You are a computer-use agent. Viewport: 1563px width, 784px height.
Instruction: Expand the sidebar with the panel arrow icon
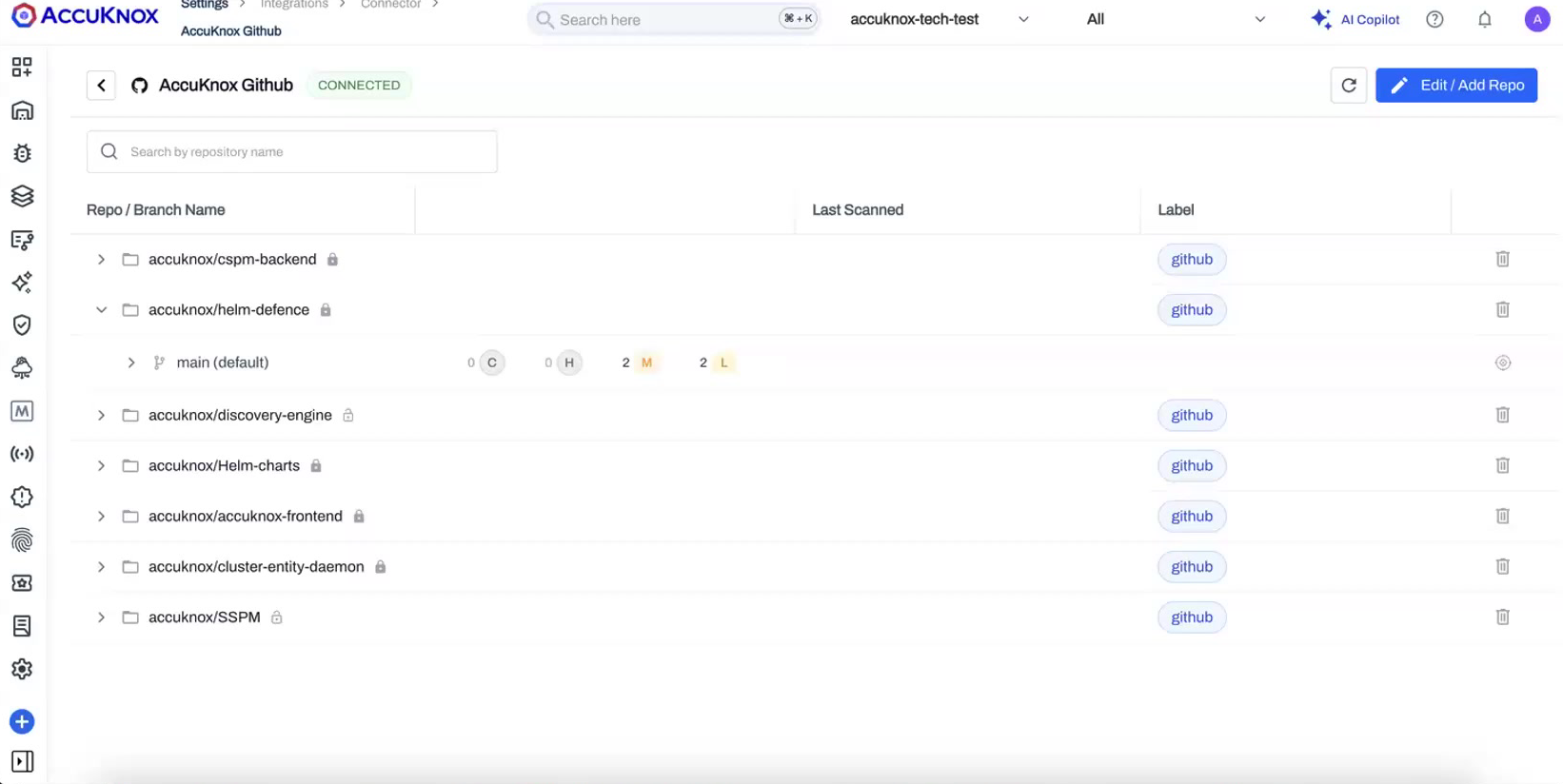pos(22,761)
